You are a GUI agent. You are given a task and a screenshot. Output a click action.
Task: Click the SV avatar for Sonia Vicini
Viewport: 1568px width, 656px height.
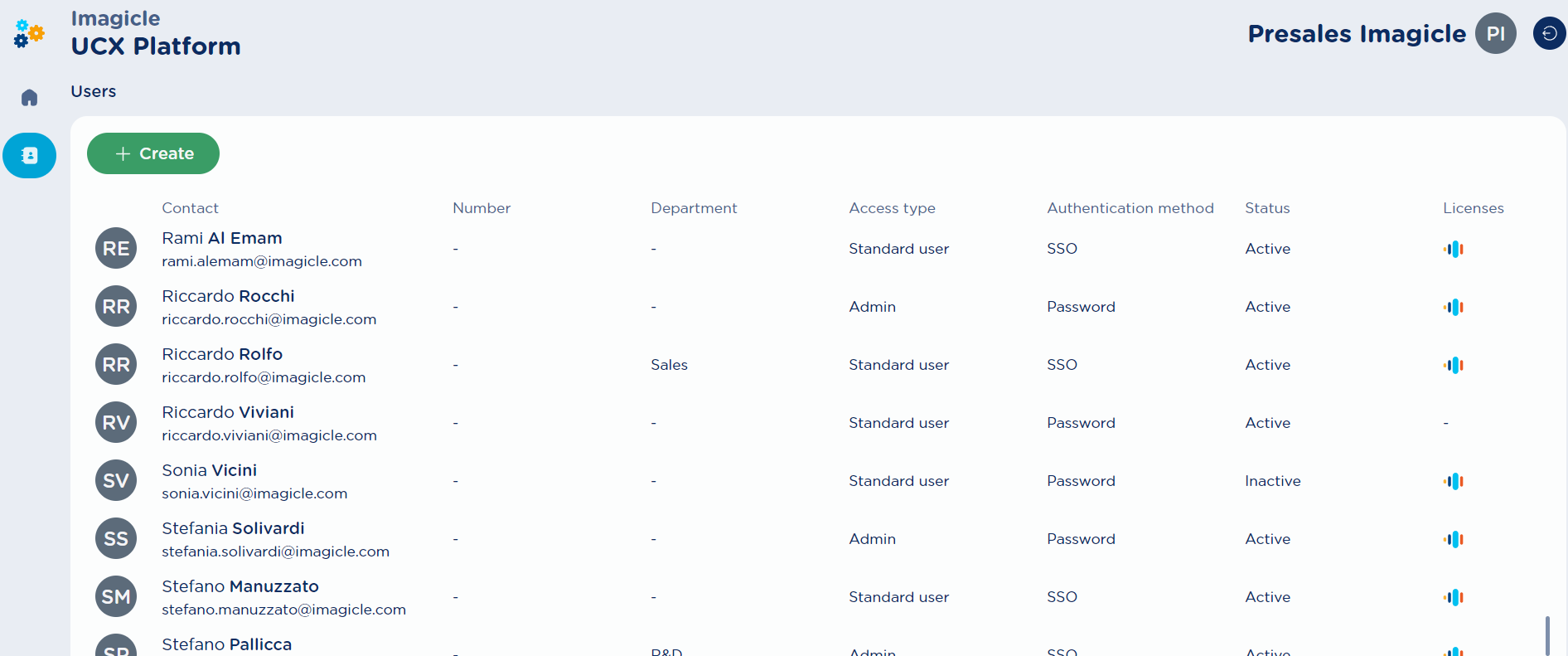[x=116, y=480]
